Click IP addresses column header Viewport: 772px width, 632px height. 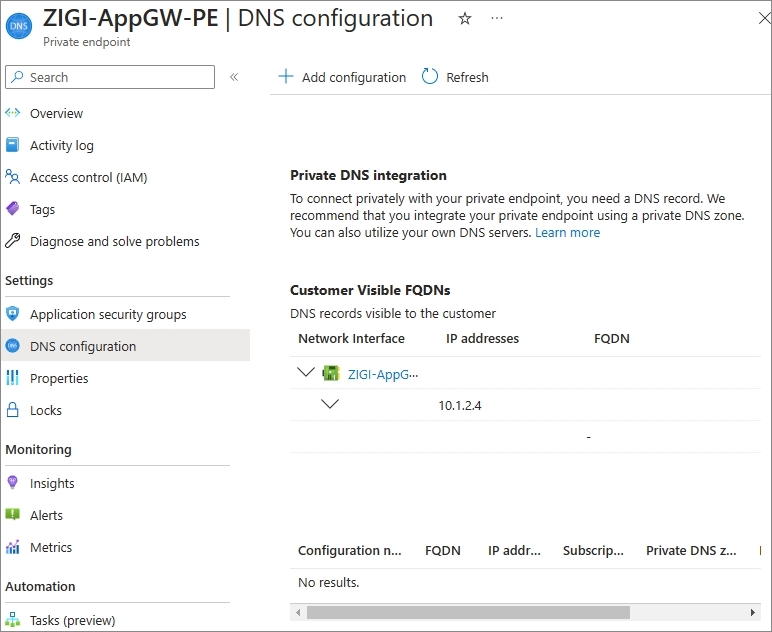tap(482, 338)
